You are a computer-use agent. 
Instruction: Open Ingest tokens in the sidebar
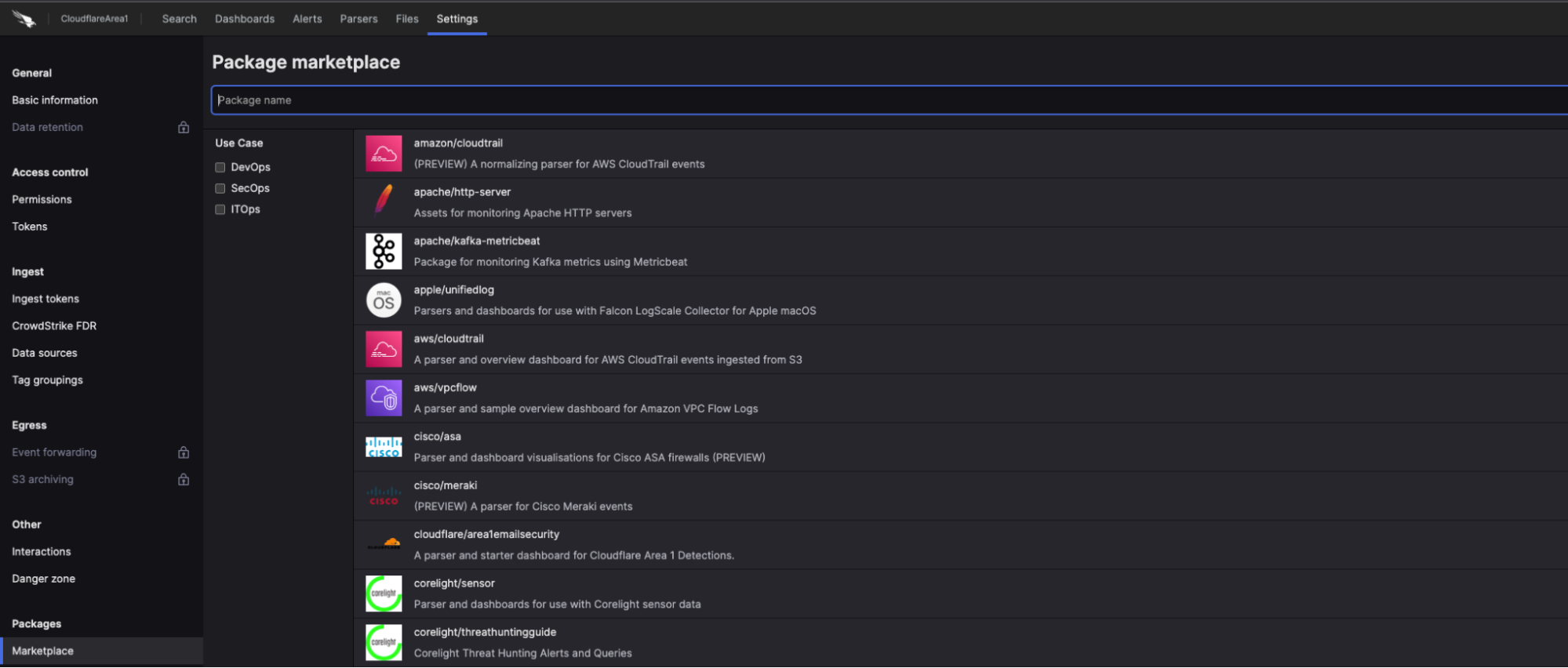coord(45,299)
